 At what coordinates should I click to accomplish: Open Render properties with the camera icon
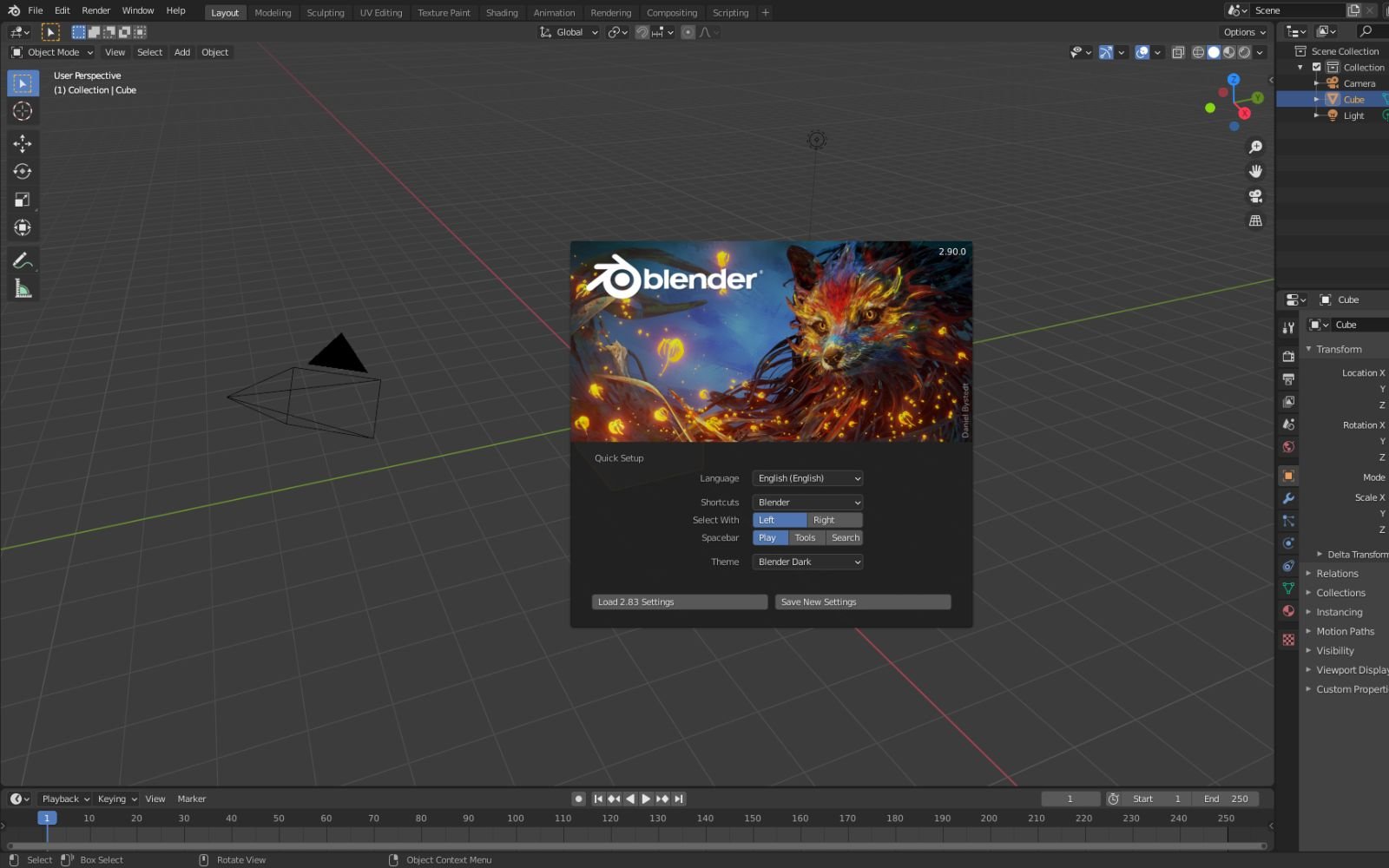click(1288, 355)
